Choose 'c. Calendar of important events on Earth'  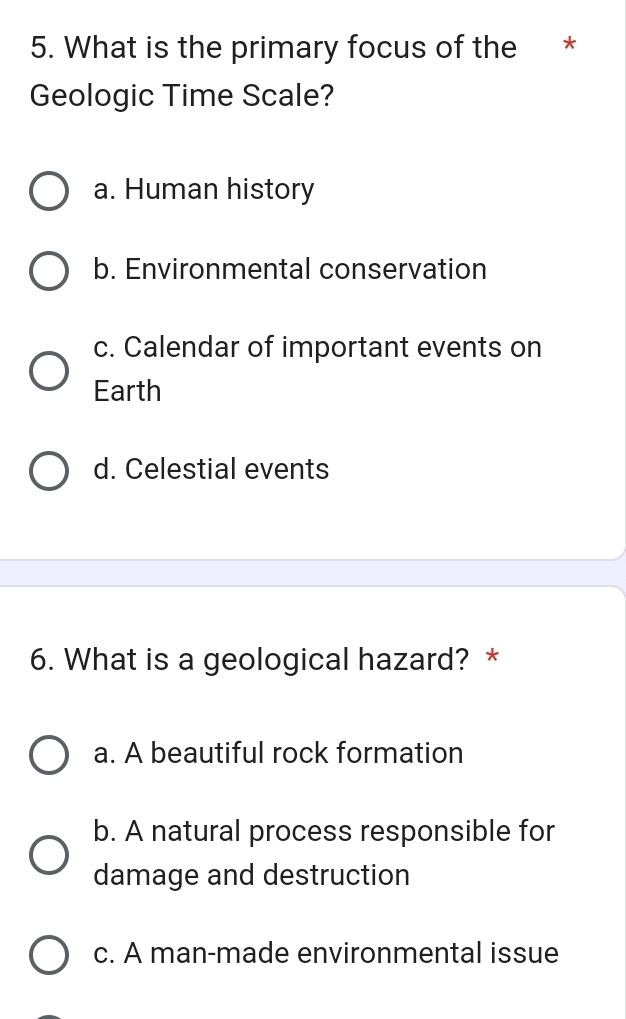click(x=49, y=370)
